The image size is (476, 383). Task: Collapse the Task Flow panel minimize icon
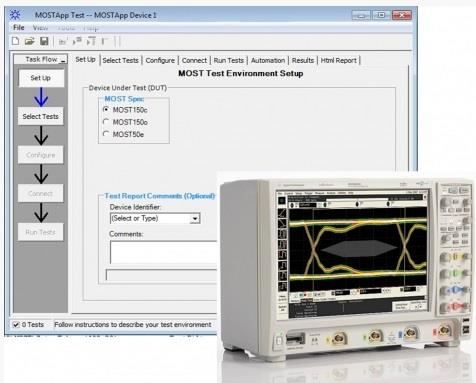(63, 60)
